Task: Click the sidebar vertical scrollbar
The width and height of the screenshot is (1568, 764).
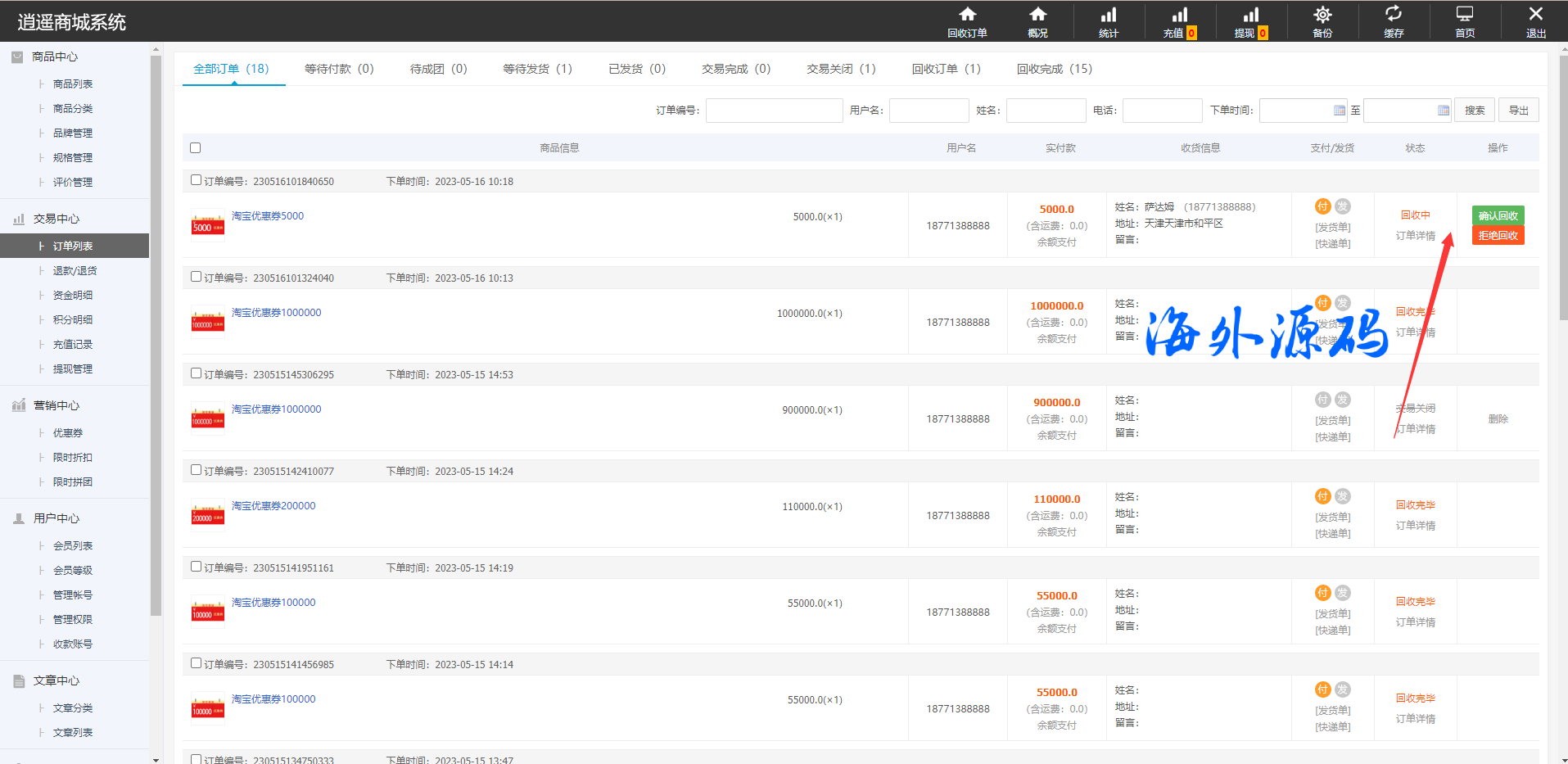Action: point(156,328)
